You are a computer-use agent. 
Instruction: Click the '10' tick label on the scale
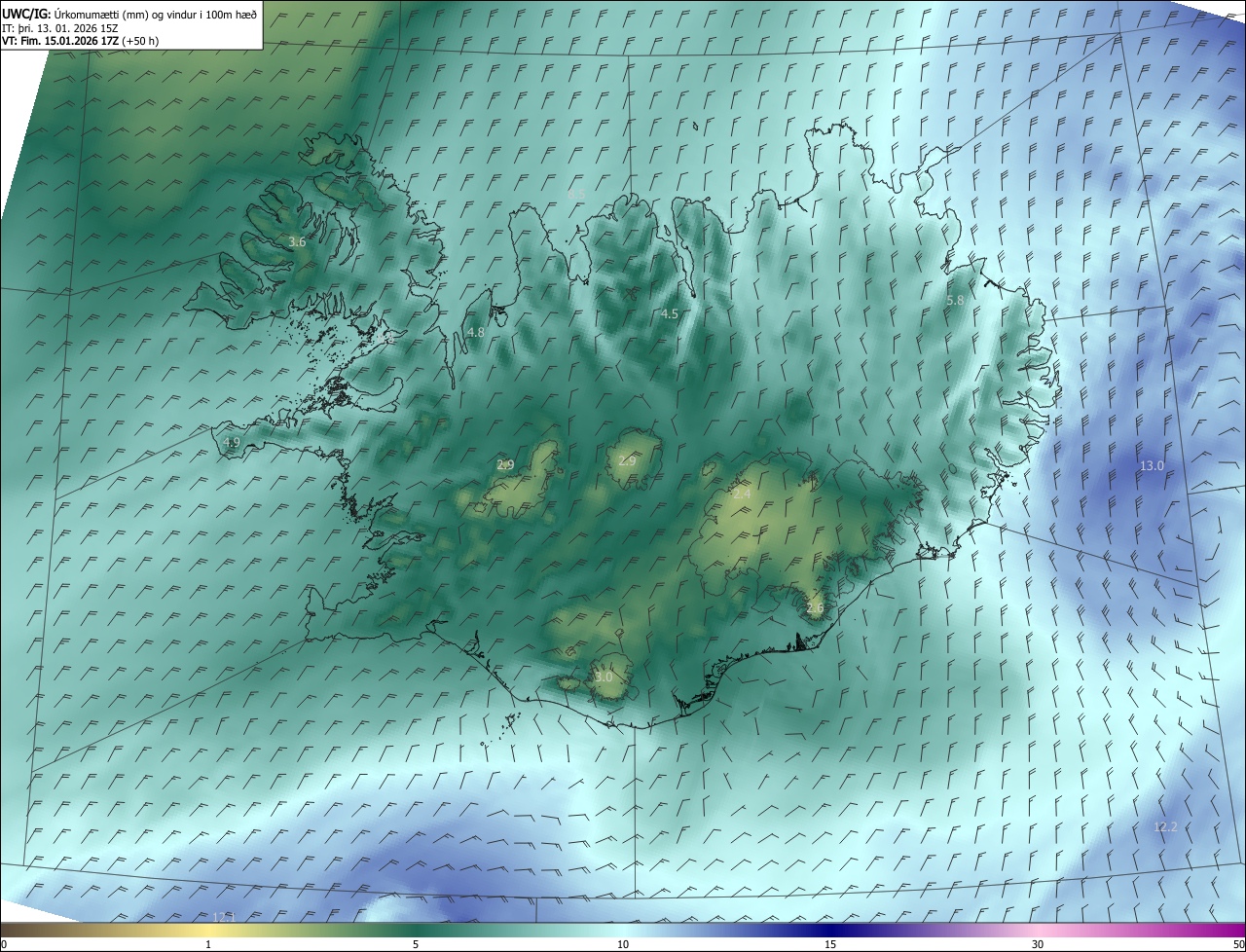click(623, 945)
